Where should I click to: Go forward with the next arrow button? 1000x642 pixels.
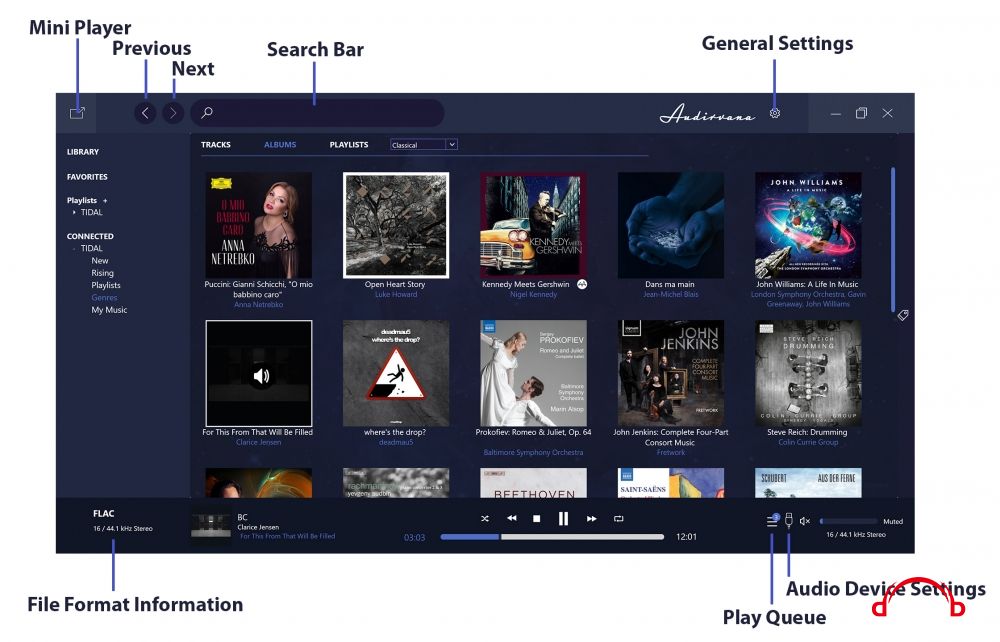tap(173, 113)
